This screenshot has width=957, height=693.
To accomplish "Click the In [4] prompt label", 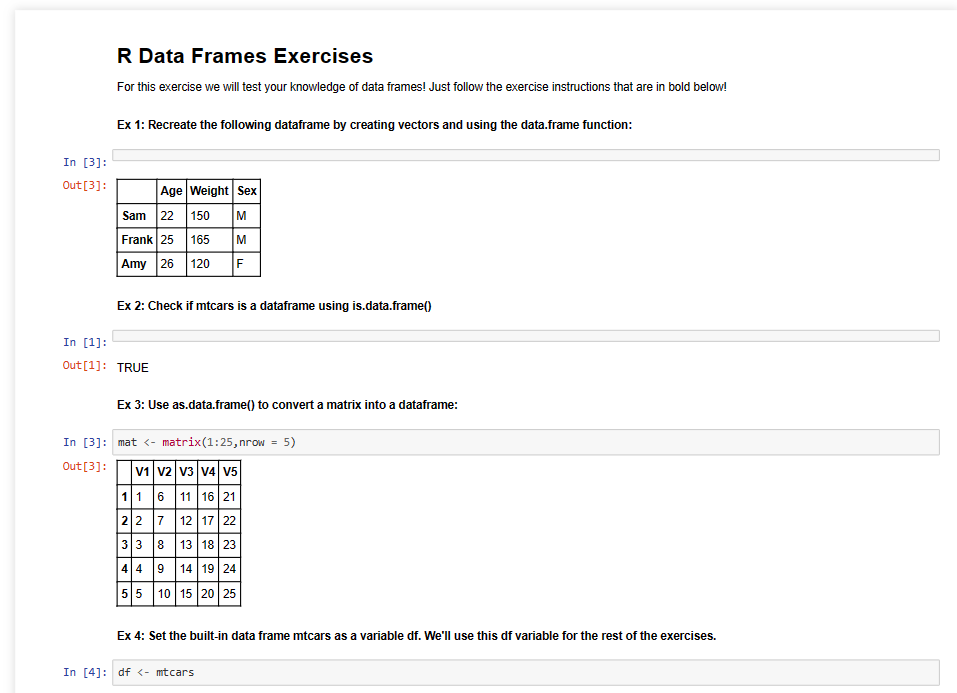I will tap(85, 672).
